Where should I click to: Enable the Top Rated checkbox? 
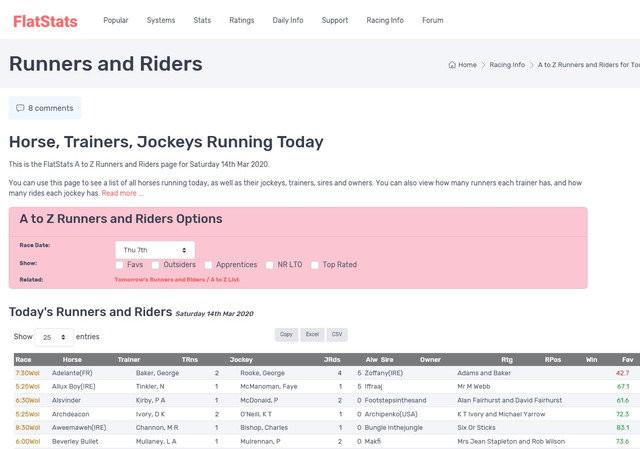pyautogui.click(x=315, y=265)
